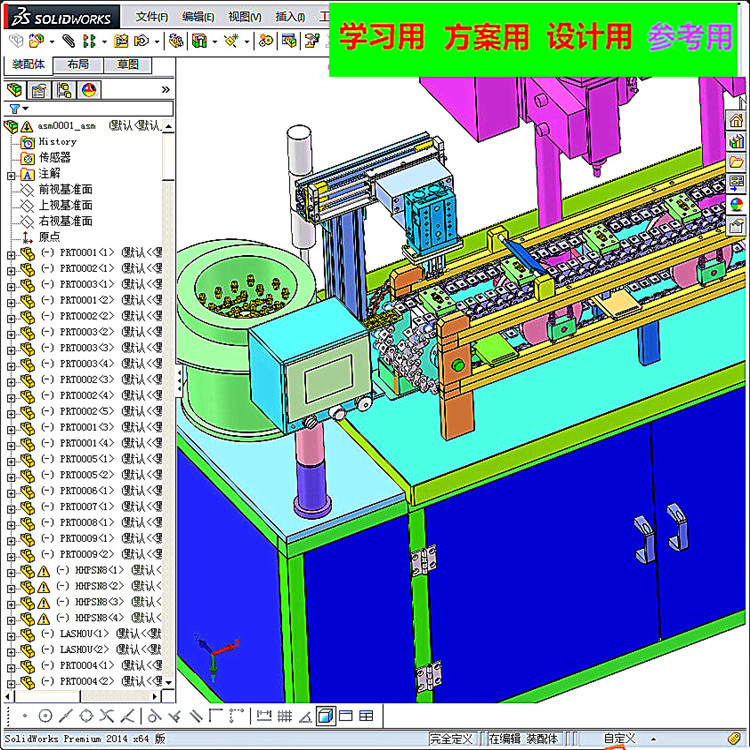Toggle the Center Point snap circle button

(x=45, y=716)
